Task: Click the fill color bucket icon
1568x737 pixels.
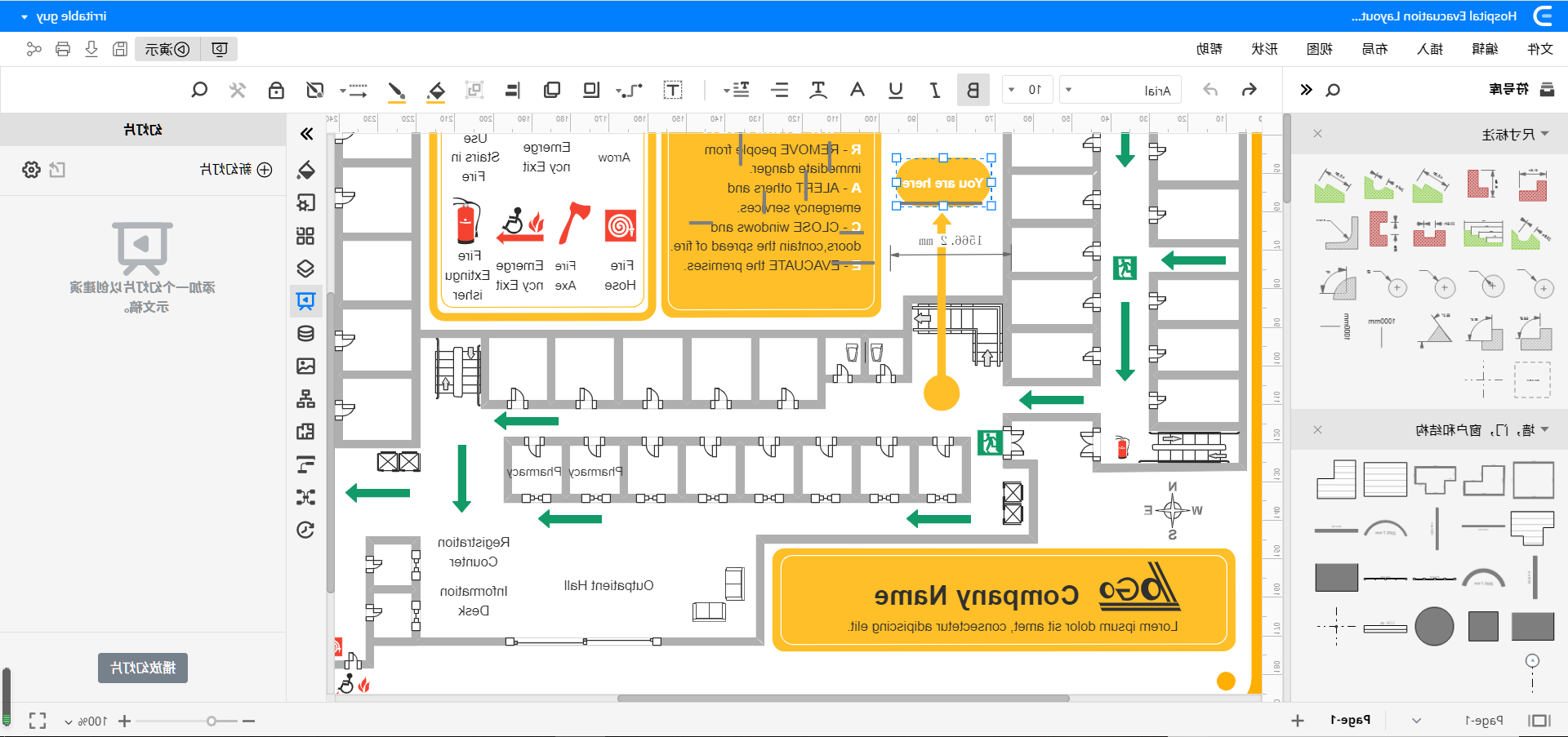Action: tap(436, 91)
